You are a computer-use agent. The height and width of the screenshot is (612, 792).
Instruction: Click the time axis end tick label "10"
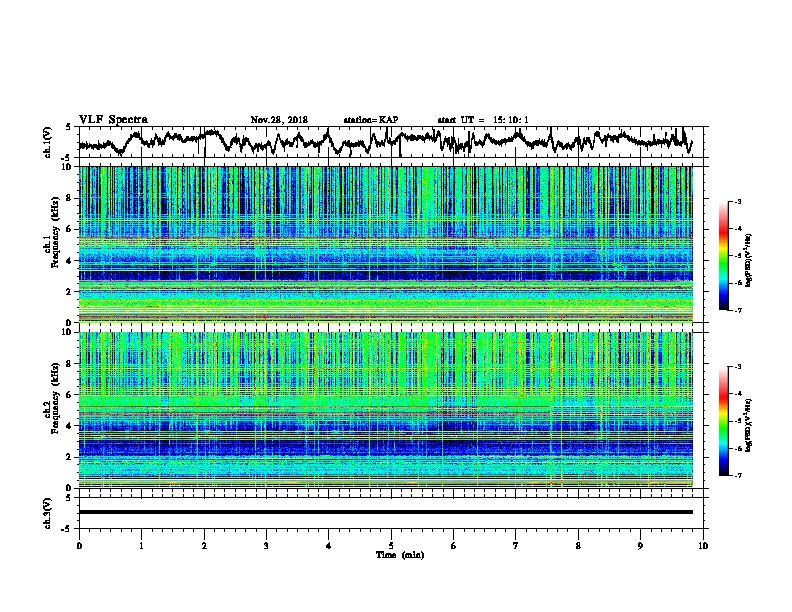(x=703, y=546)
